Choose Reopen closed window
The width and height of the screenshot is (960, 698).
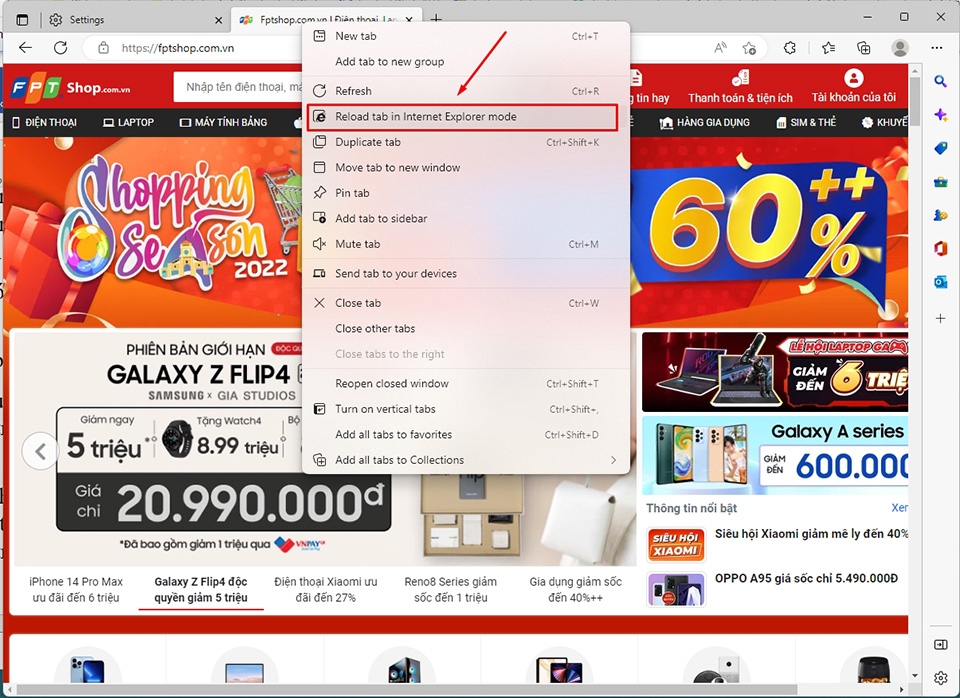coord(466,384)
